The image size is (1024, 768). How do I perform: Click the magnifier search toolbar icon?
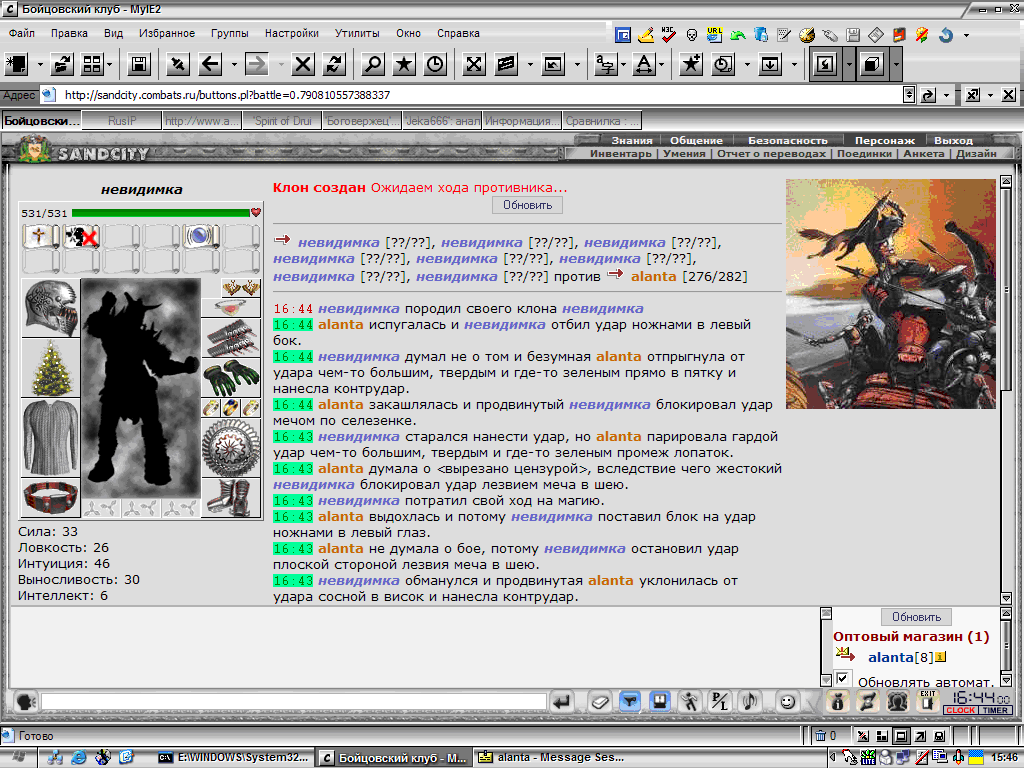373,64
